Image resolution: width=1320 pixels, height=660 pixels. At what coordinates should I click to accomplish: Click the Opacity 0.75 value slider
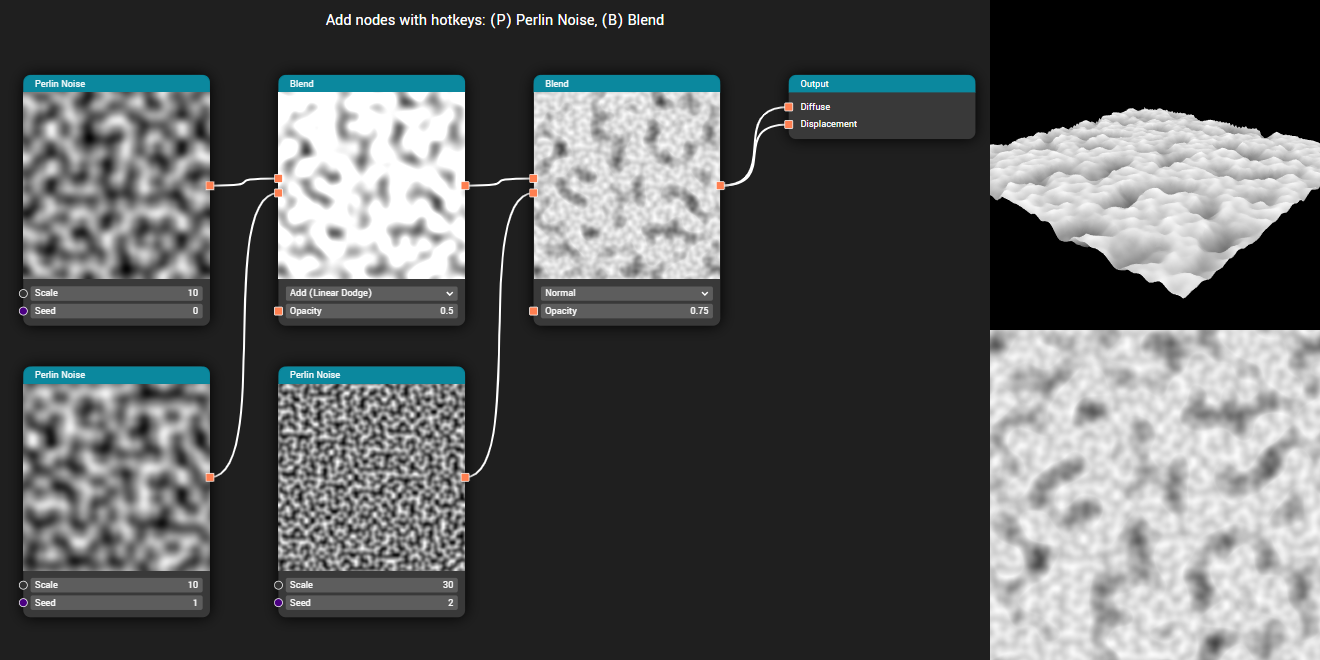tap(626, 311)
